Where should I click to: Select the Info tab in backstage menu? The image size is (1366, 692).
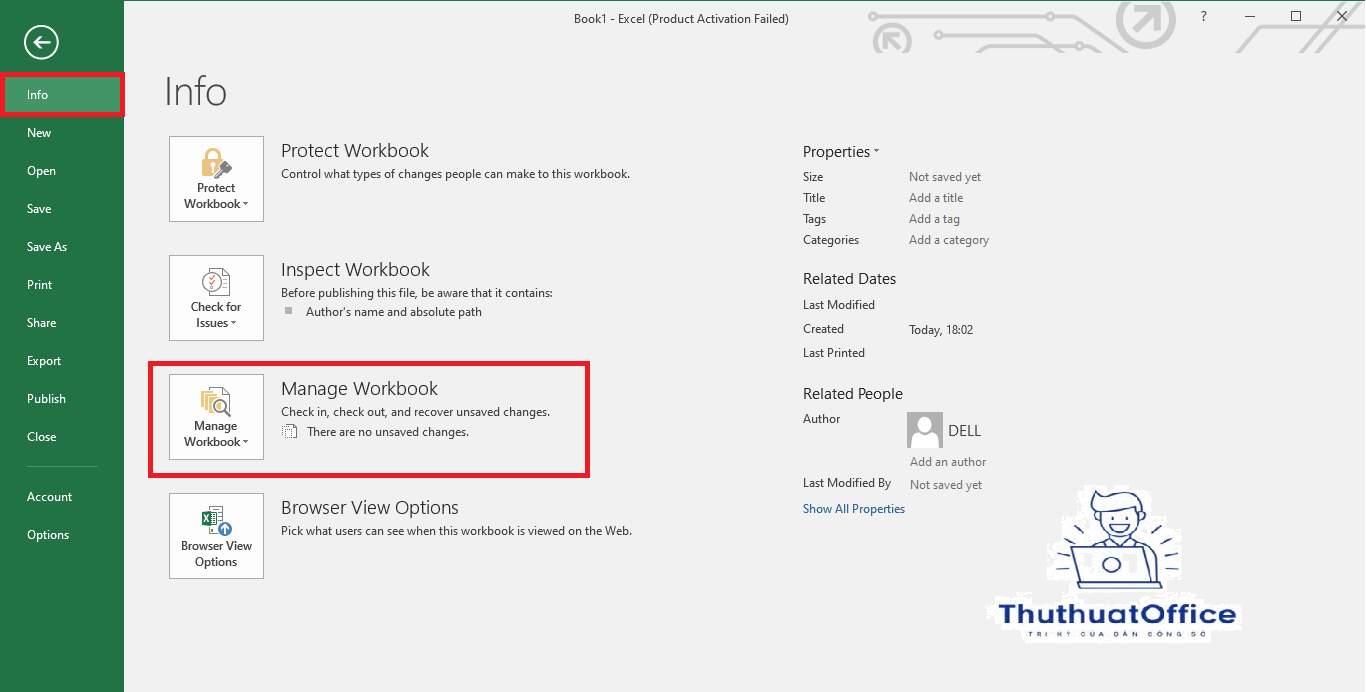pos(62,95)
